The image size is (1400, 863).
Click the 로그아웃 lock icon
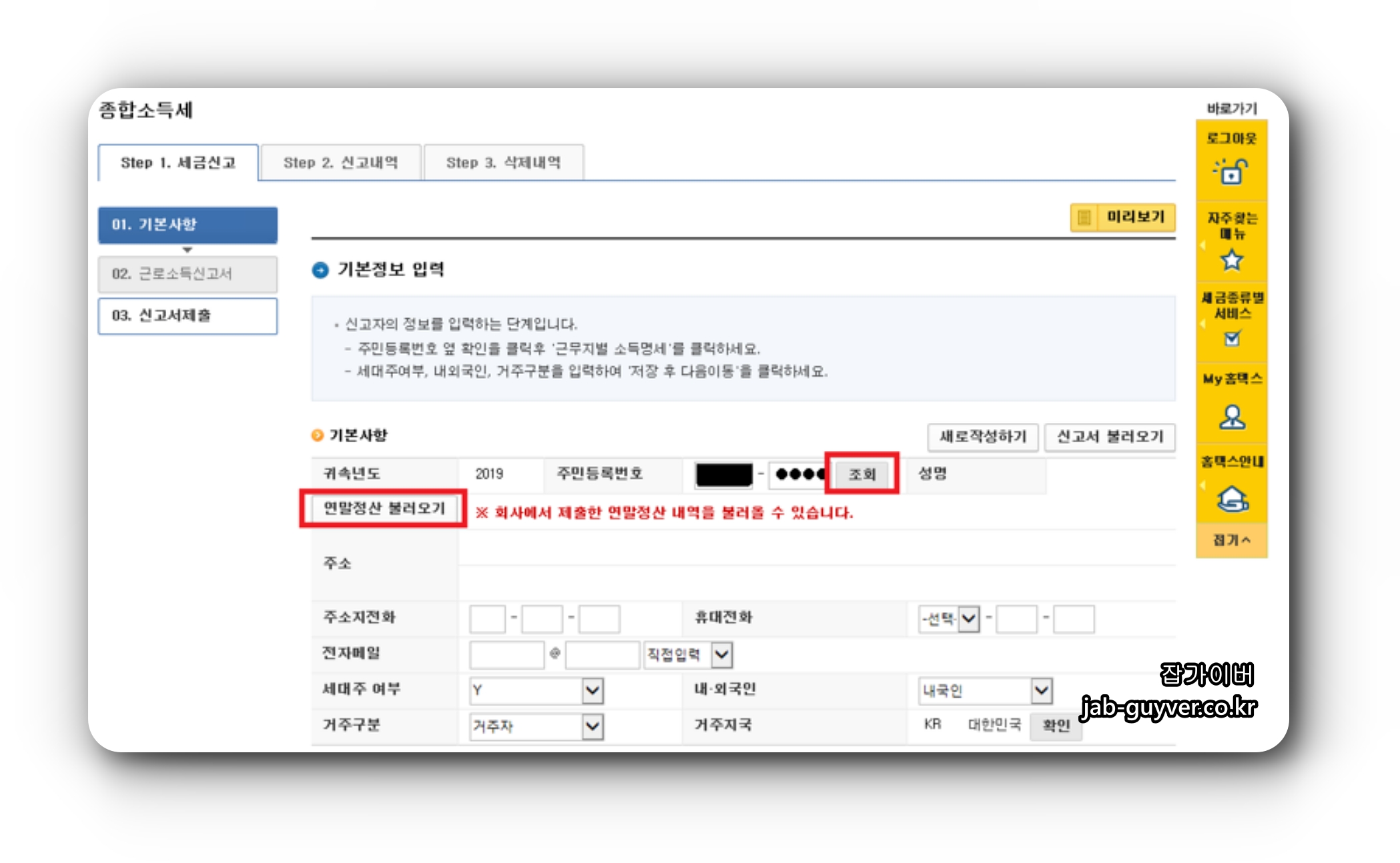(x=1231, y=171)
